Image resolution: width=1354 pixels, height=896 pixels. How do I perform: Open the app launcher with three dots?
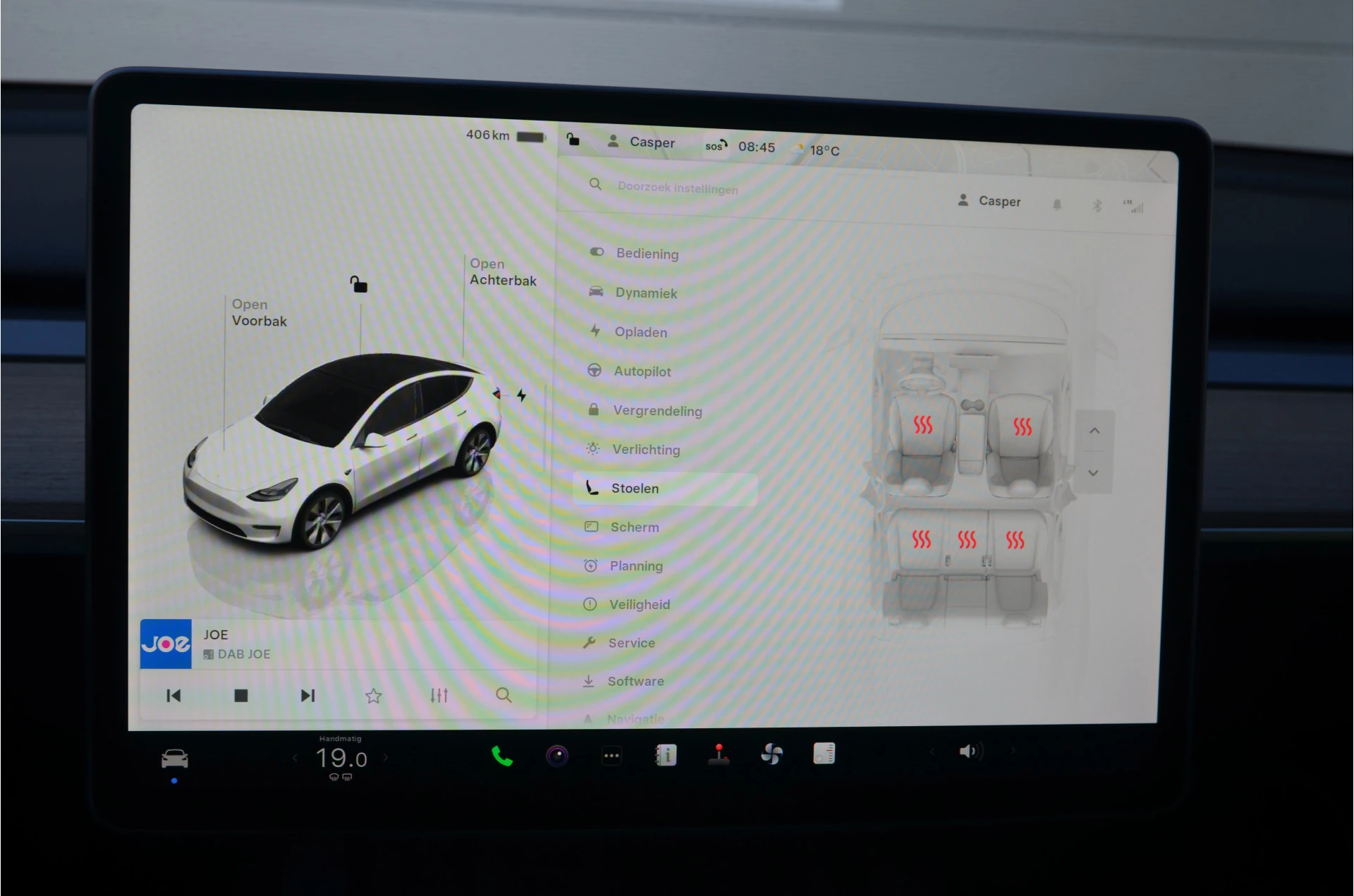pyautogui.click(x=611, y=755)
